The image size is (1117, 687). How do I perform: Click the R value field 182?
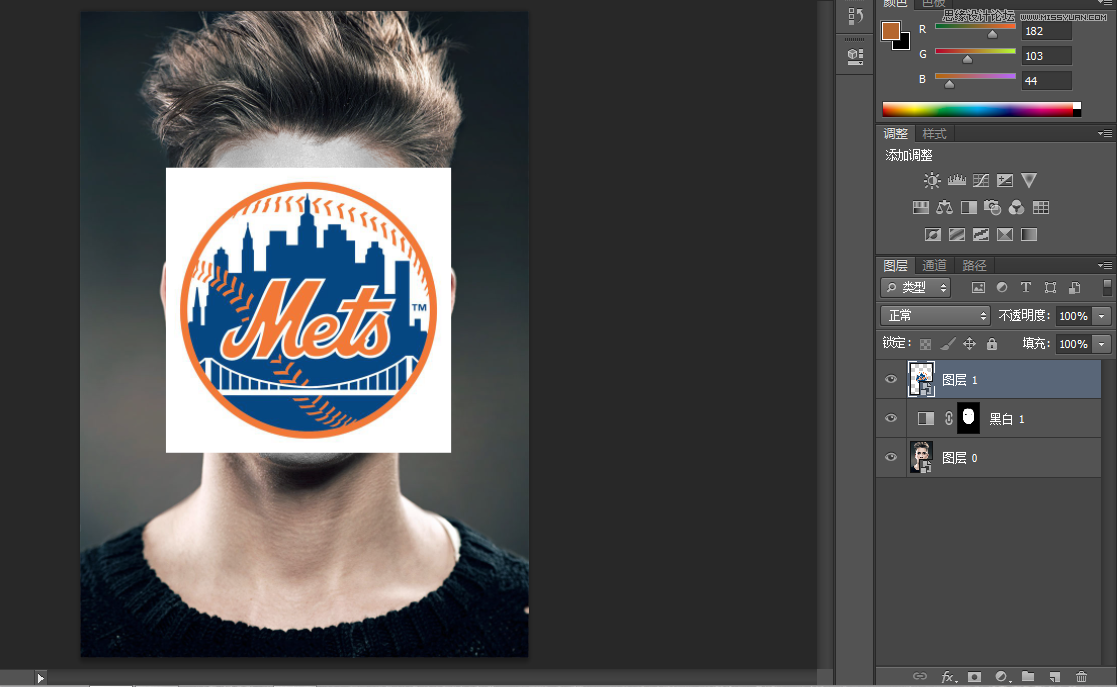pos(1046,31)
